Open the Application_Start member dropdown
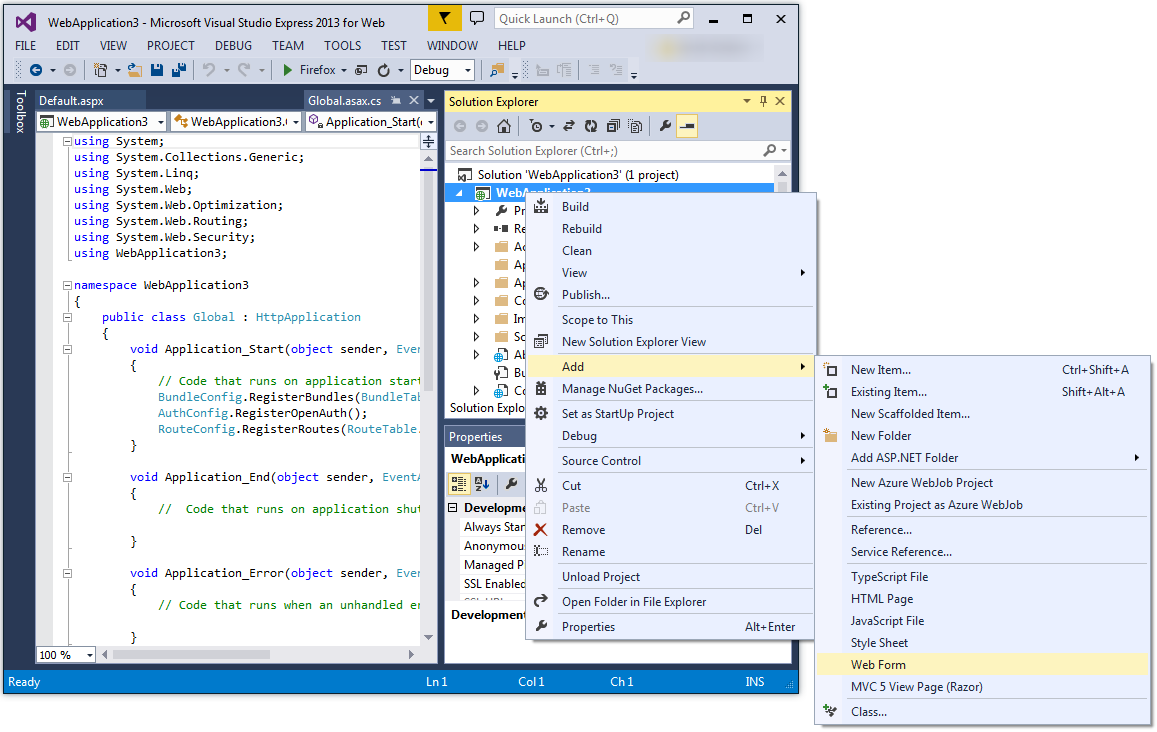The image size is (1157, 732). 430,122
